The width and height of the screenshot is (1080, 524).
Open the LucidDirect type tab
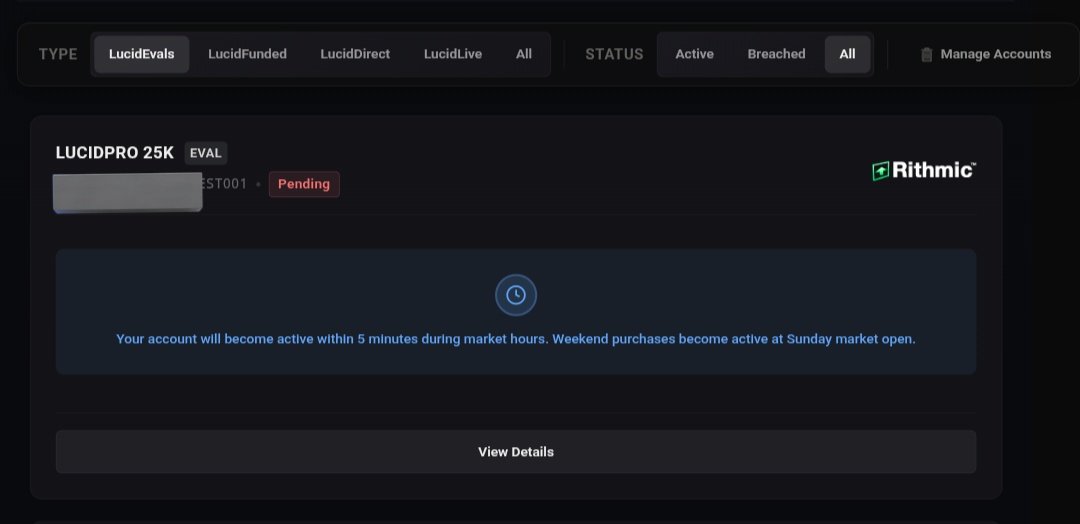pyautogui.click(x=355, y=54)
